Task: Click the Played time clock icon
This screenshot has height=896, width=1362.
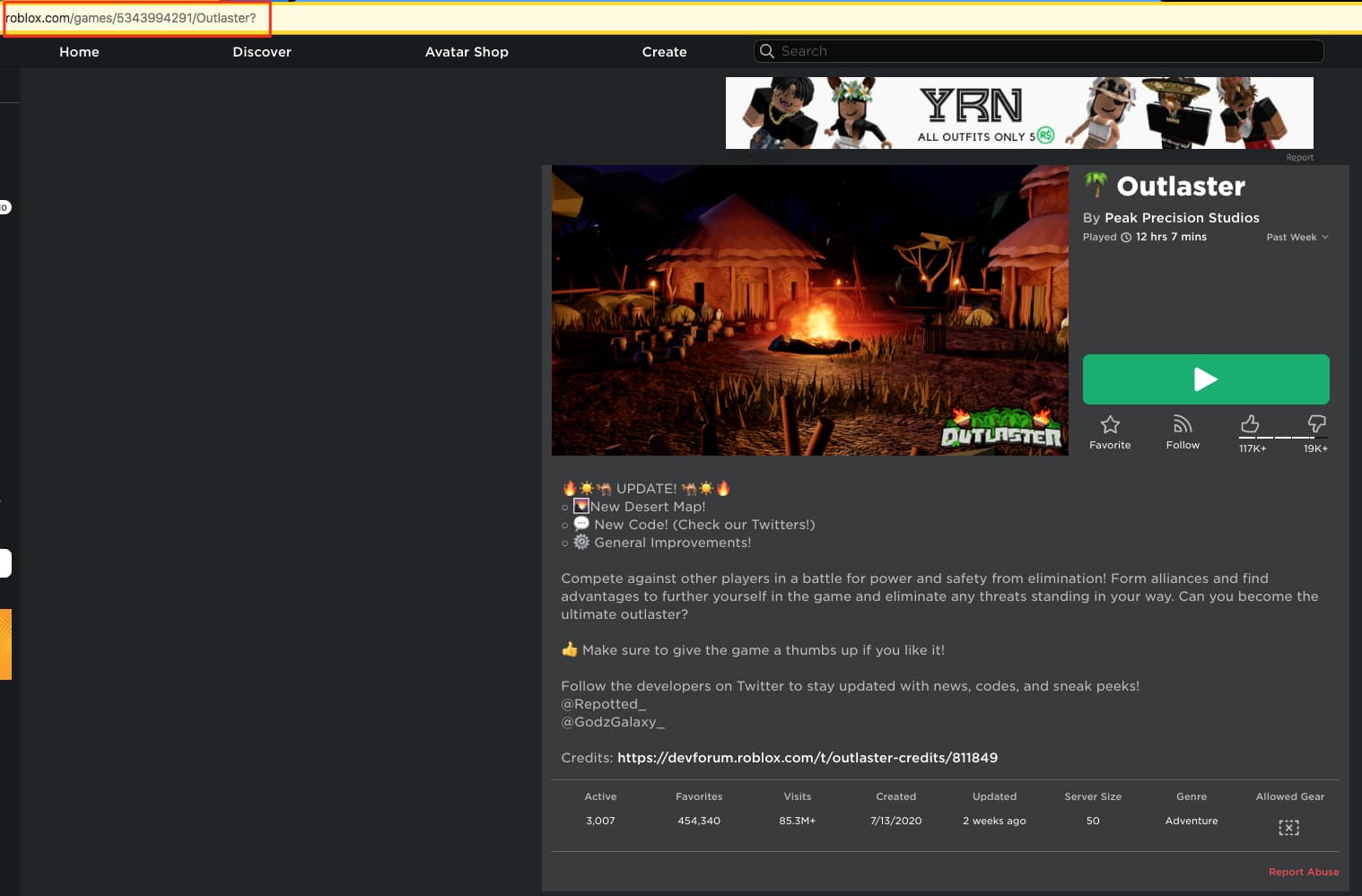Action: (x=1126, y=238)
